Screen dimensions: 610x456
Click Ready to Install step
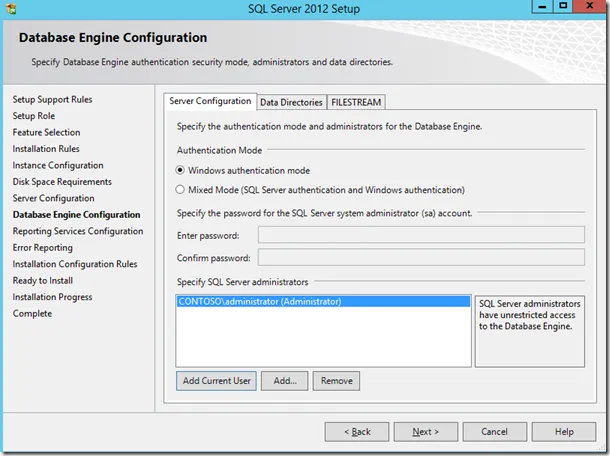42,281
